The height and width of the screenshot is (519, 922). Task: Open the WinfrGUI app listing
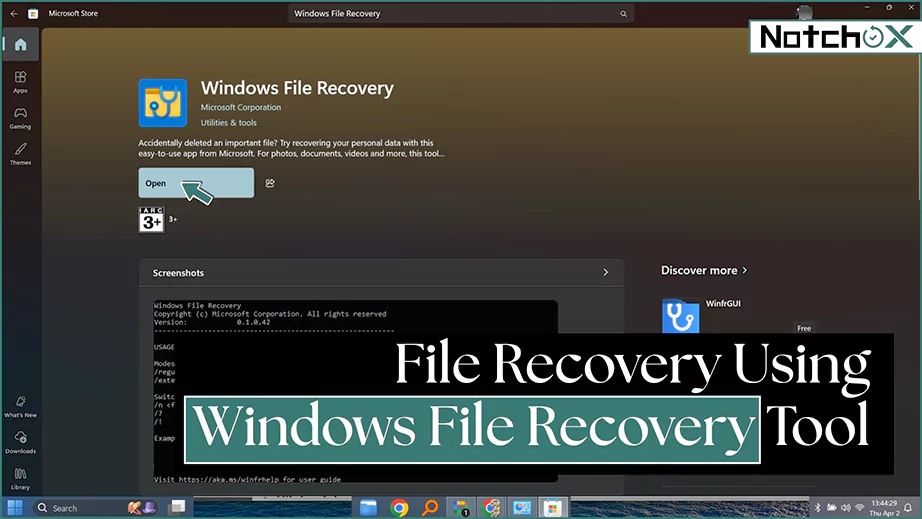coord(723,303)
